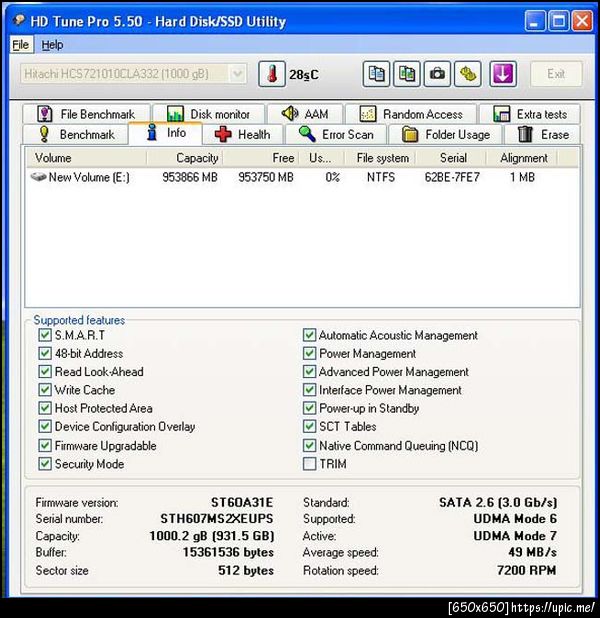Screen dimensions: 600x618
Task: Toggle the S.M.A.R.T checkbox
Action: [x=45, y=335]
